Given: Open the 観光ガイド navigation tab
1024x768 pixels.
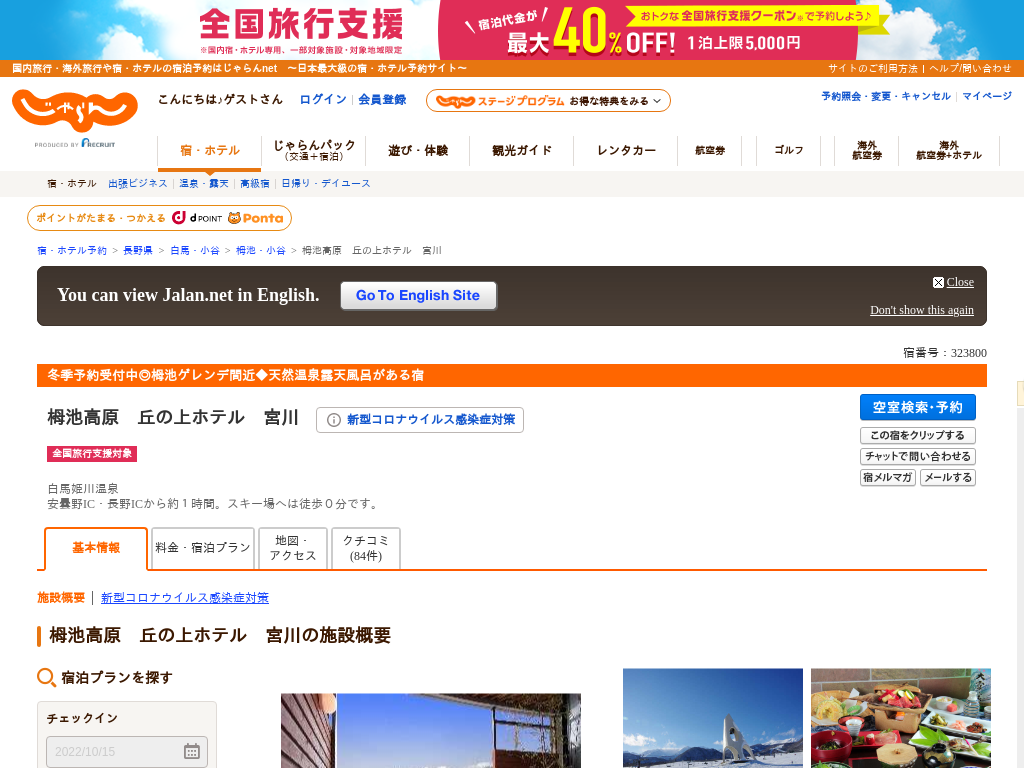Looking at the screenshot, I should pos(521,151).
